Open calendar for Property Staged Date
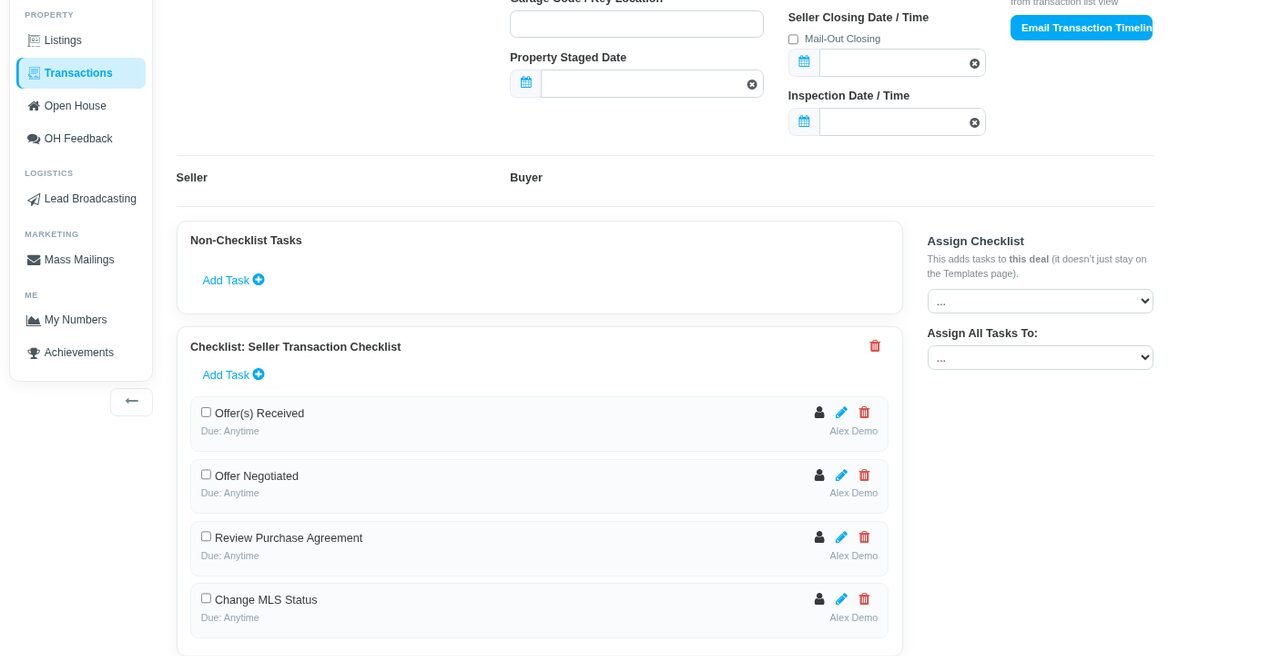The width and height of the screenshot is (1280, 656). pos(526,84)
